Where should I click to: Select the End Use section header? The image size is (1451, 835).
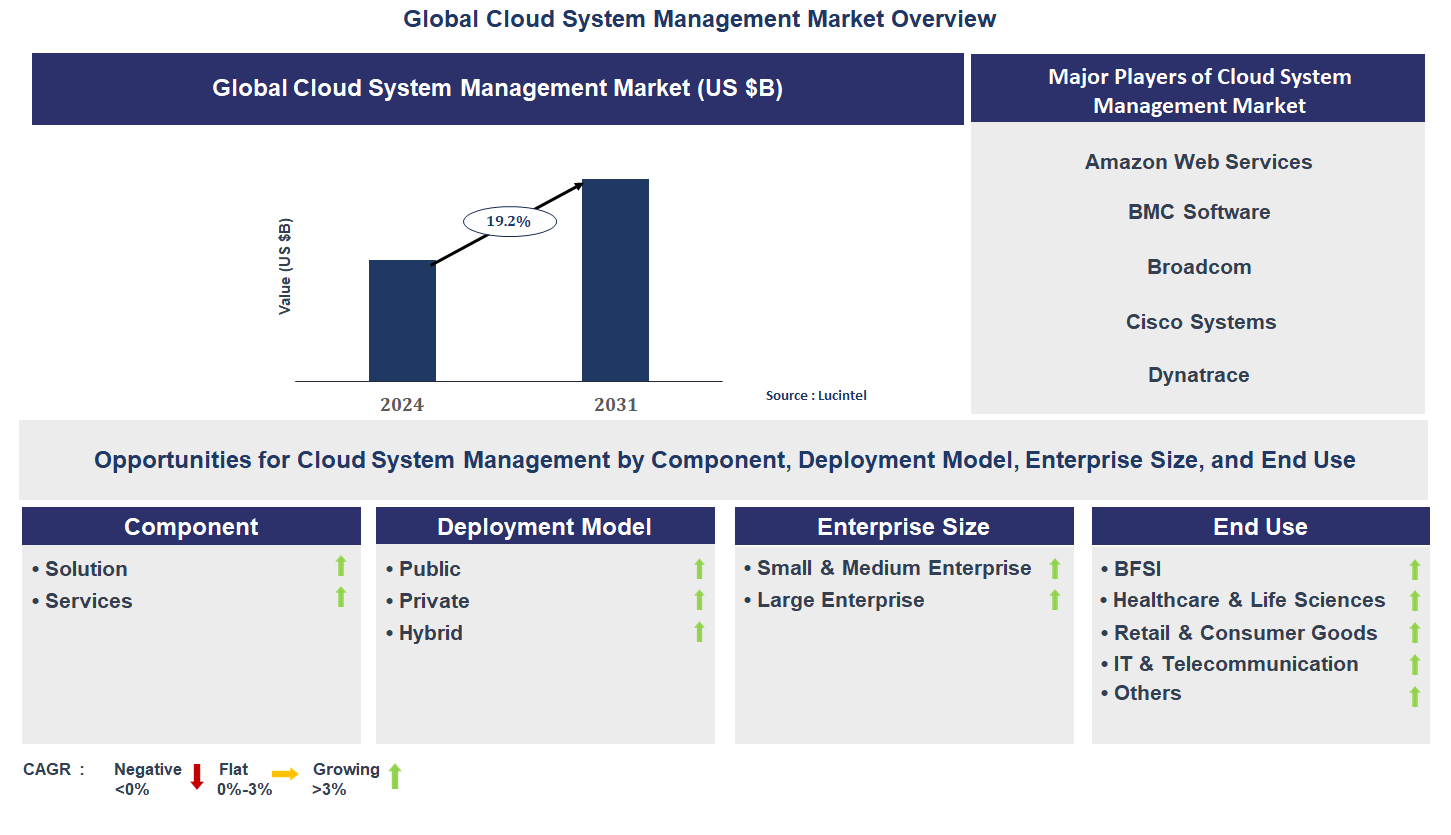coord(1260,527)
